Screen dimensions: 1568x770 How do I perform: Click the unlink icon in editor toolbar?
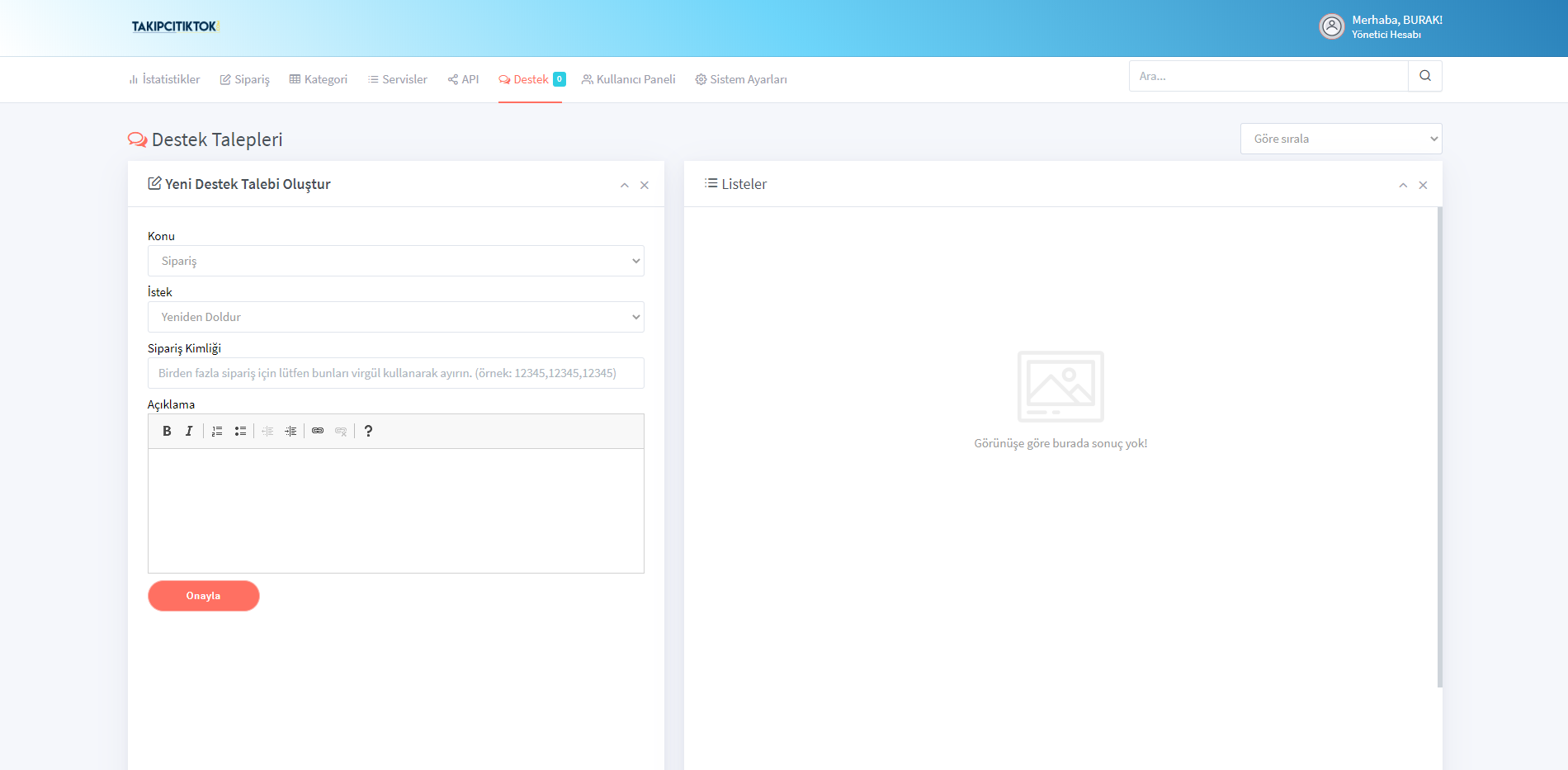341,431
